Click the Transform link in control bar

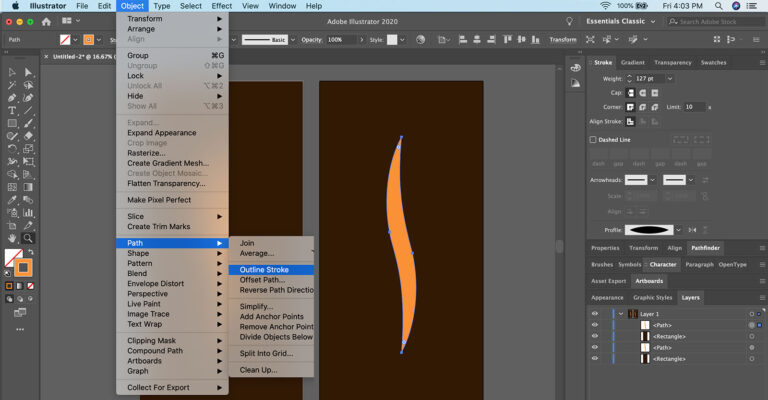click(563, 40)
